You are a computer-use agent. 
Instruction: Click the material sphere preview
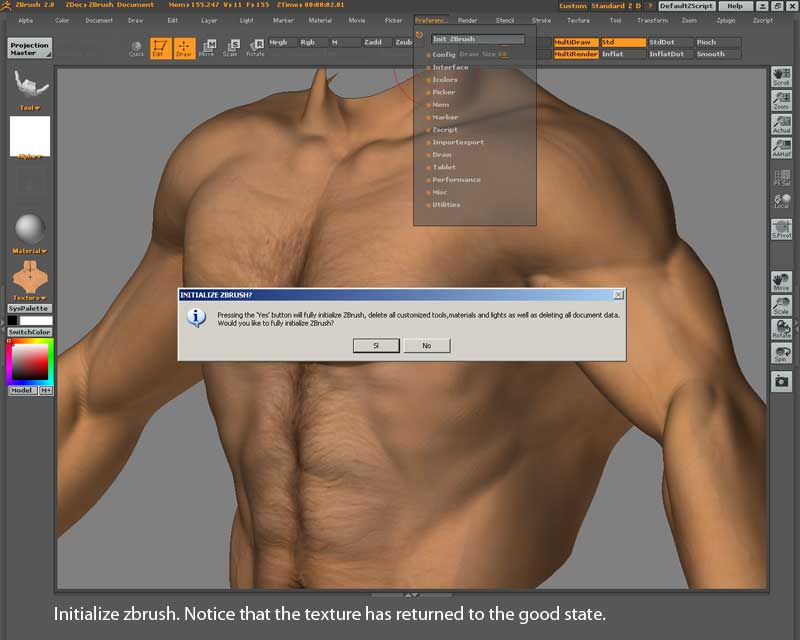tap(29, 229)
